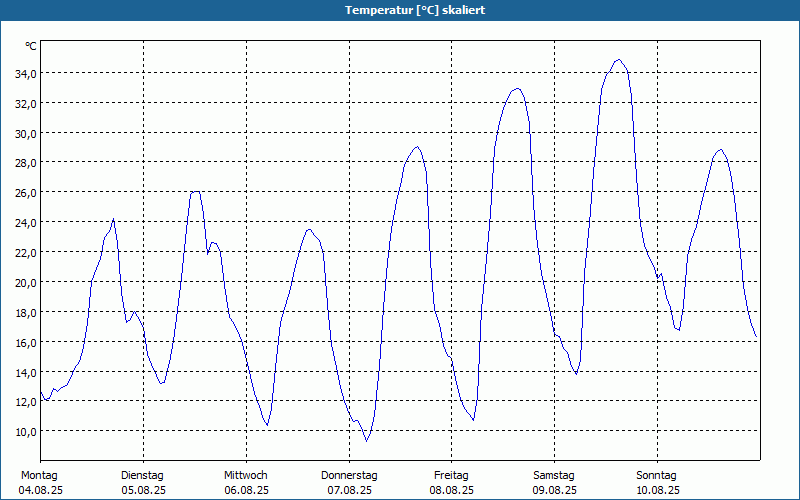
Task: Click the lowest temperature dip on Donnerstag
Action: (x=366, y=441)
